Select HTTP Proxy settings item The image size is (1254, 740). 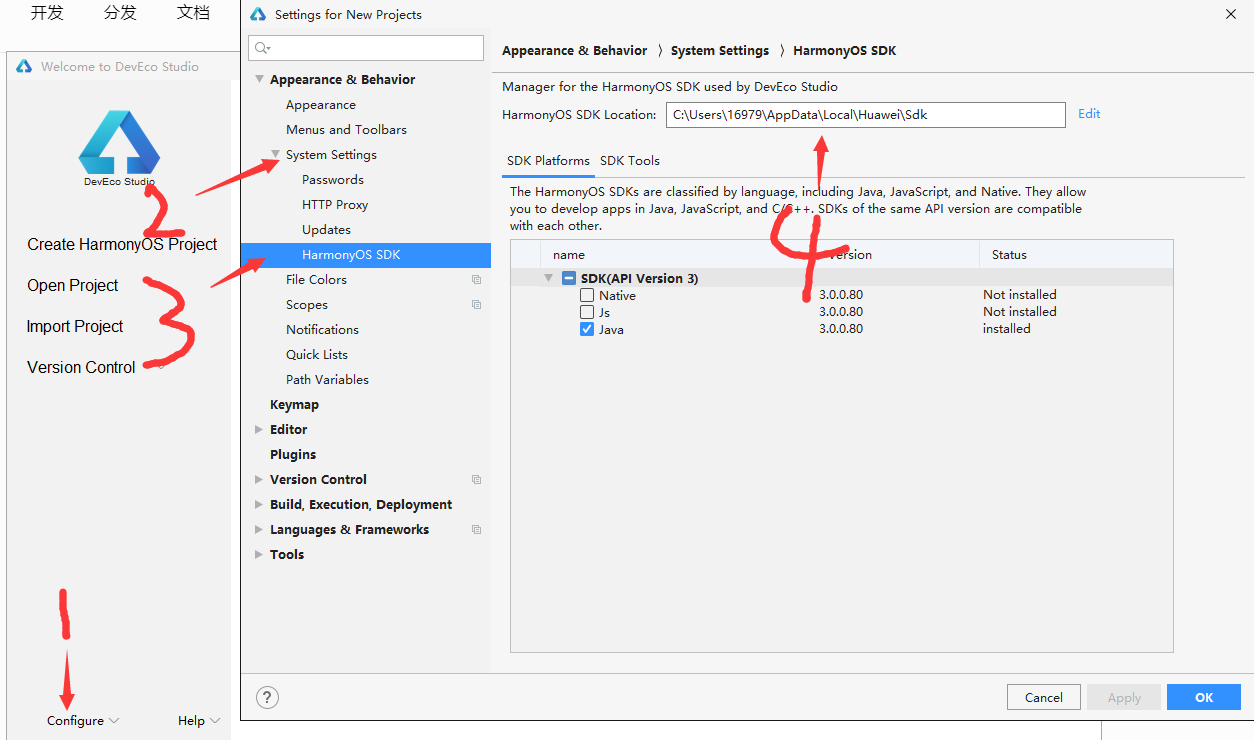335,205
